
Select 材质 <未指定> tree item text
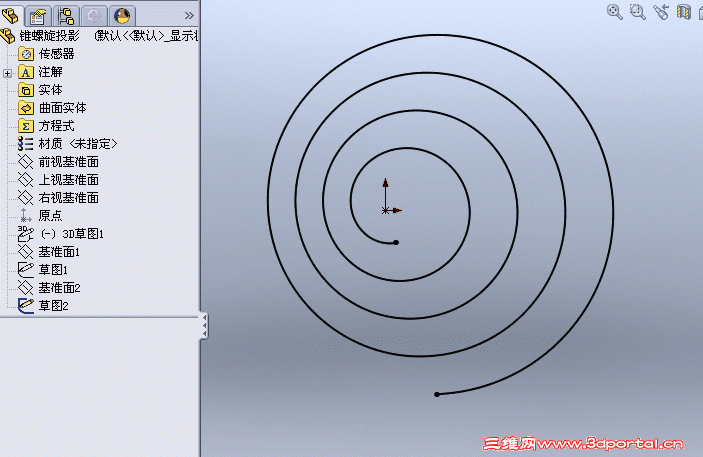point(78,144)
